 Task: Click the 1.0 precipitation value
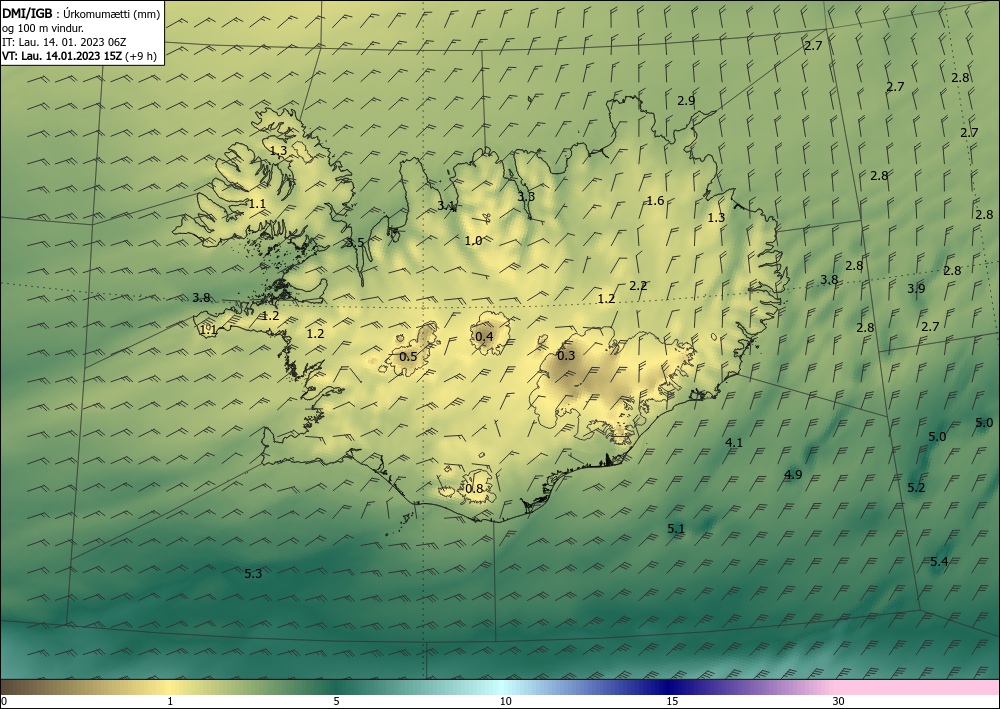pos(473,240)
